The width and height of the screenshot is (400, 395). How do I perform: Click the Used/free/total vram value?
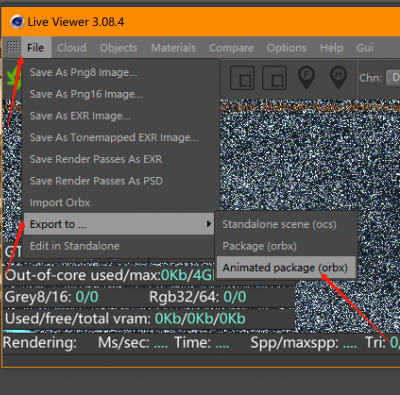200,319
